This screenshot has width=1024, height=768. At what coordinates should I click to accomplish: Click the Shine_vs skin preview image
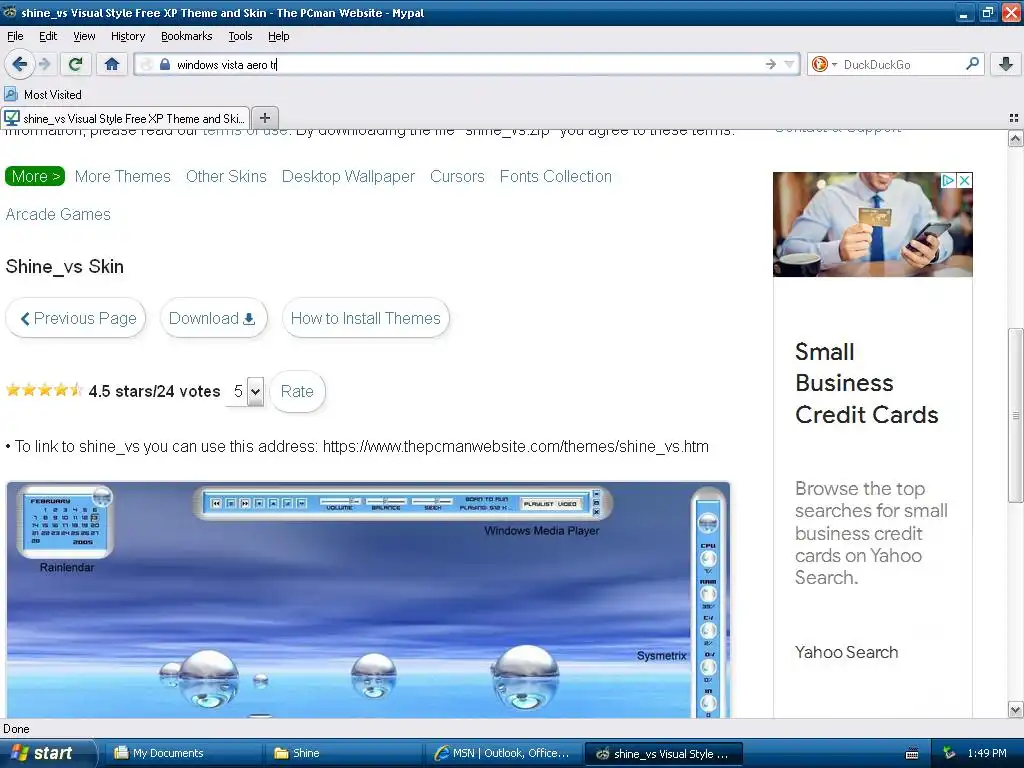coord(368,600)
